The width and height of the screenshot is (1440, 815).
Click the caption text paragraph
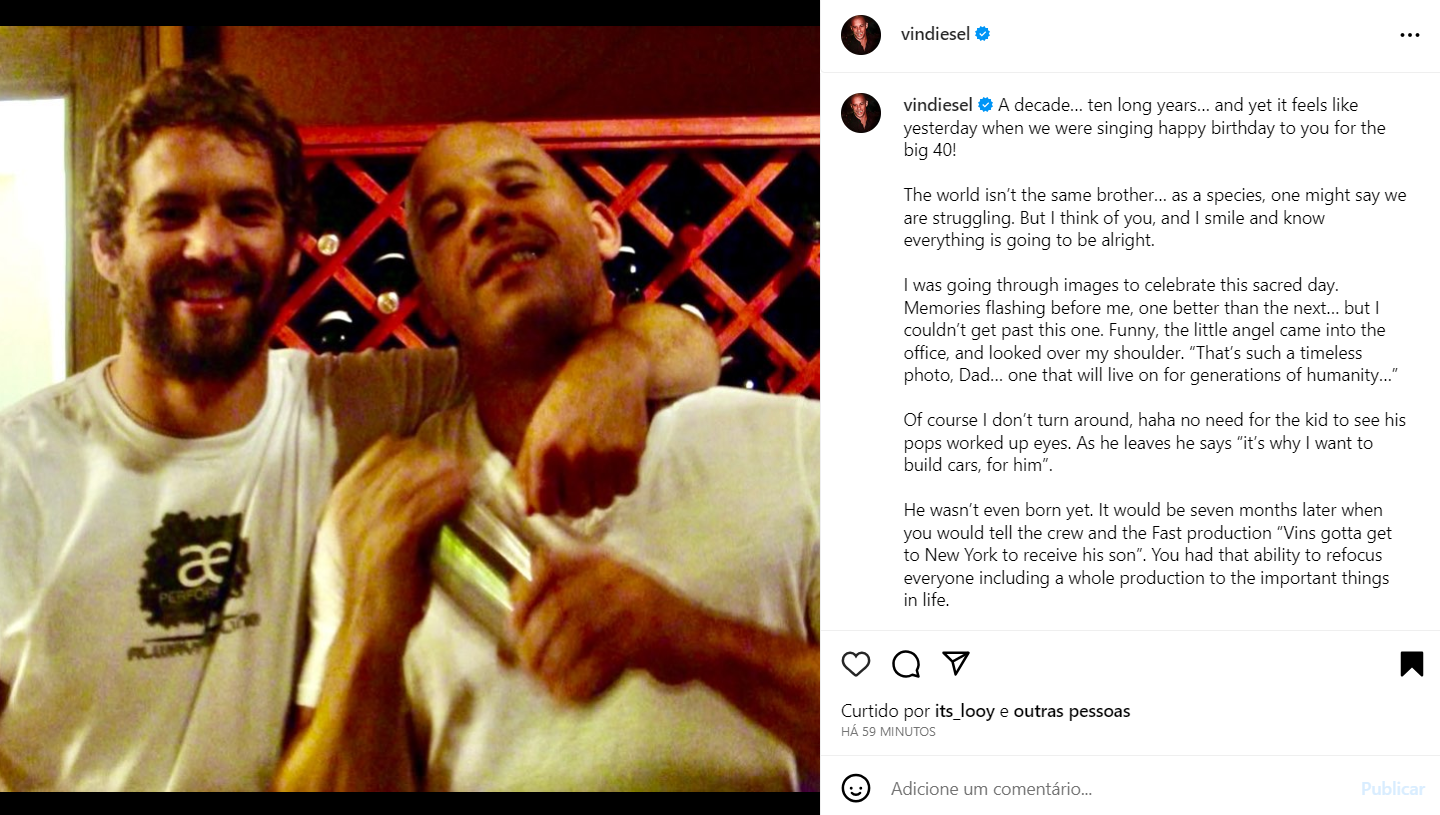click(1150, 353)
